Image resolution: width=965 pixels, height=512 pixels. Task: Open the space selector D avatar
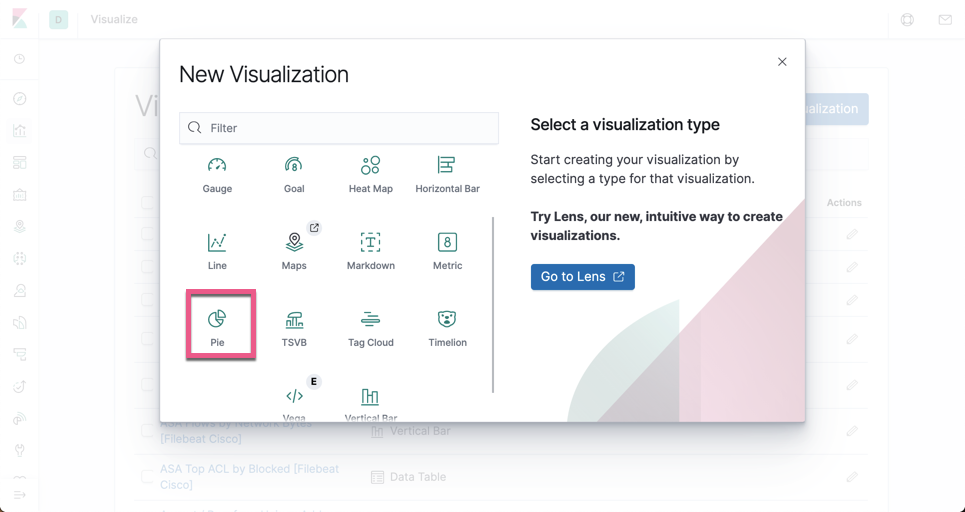[x=58, y=20]
